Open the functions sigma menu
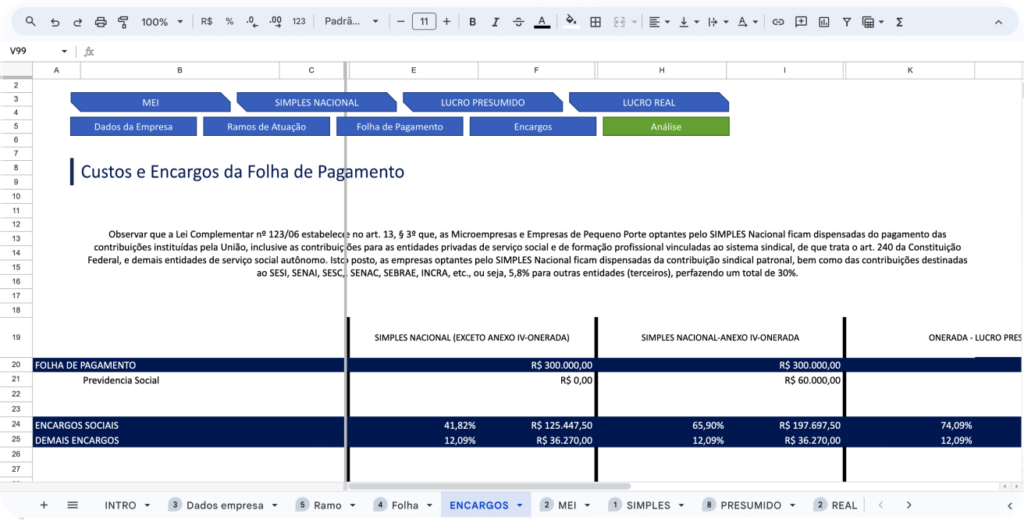 pos(899,22)
